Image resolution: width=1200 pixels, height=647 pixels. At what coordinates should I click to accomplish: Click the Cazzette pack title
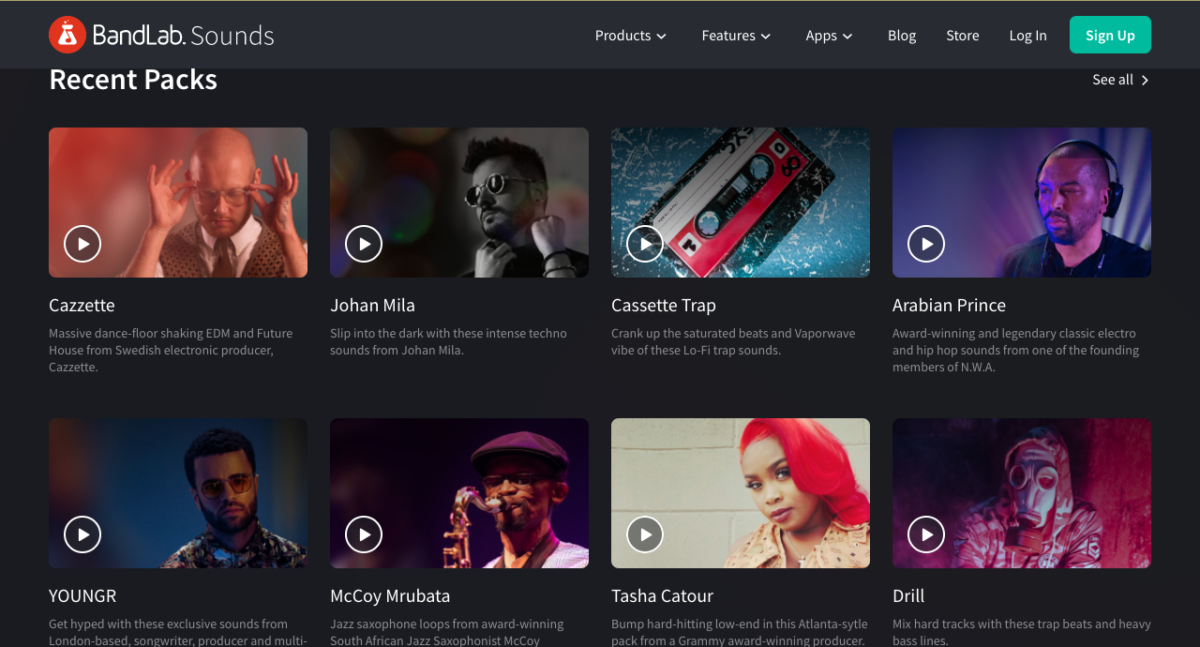click(x=82, y=305)
